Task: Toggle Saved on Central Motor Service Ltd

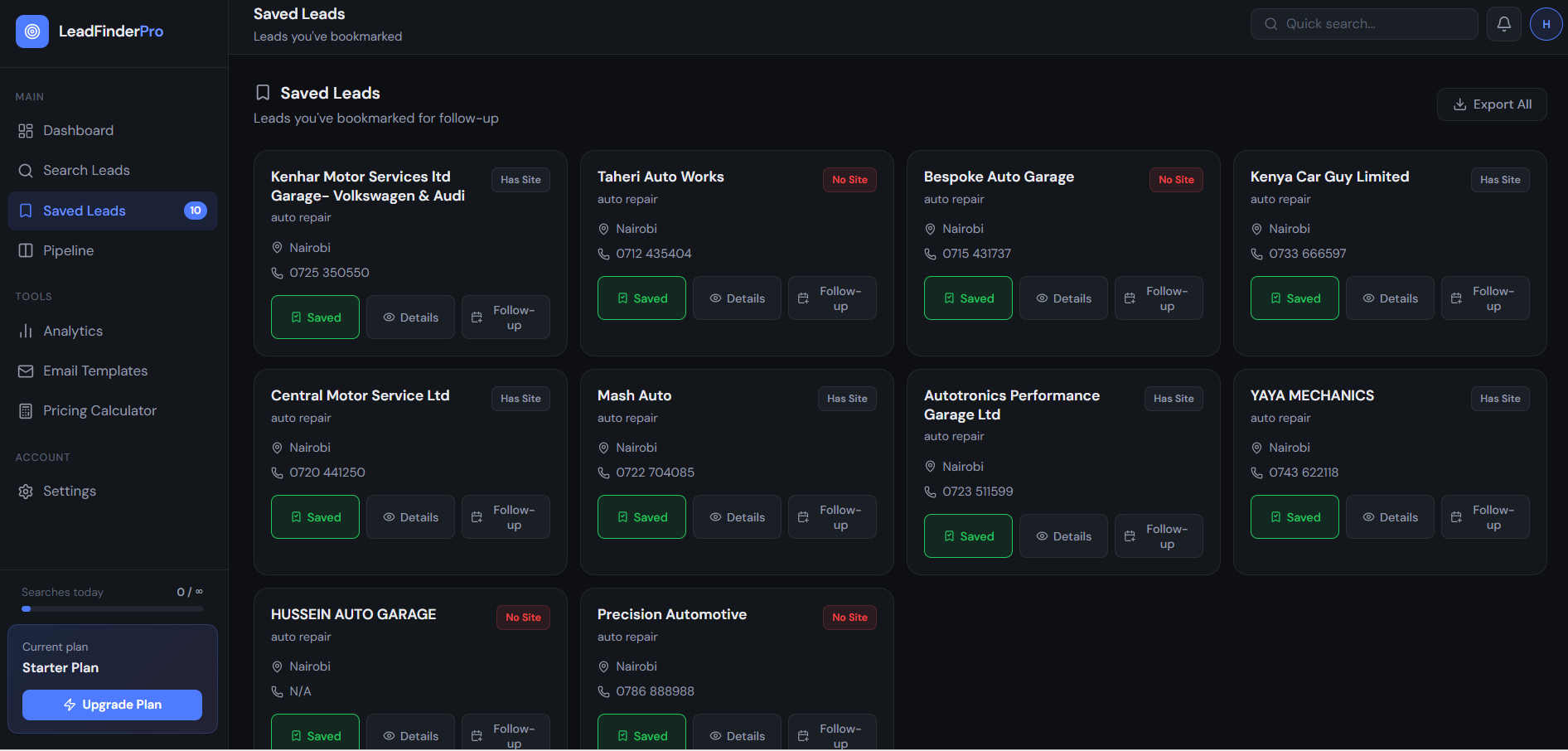Action: (x=315, y=517)
